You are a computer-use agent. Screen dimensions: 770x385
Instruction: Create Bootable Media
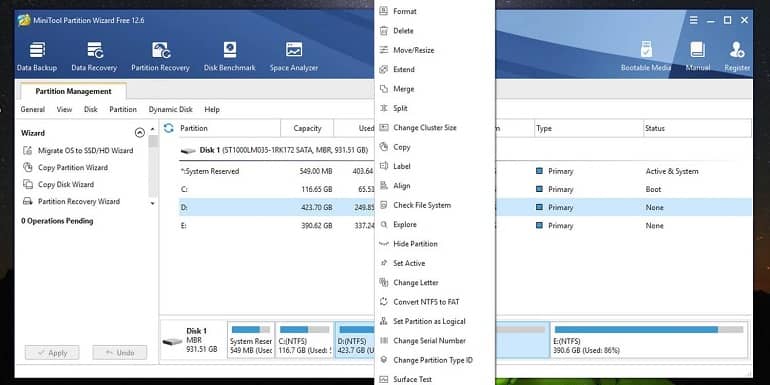pyautogui.click(x=646, y=56)
